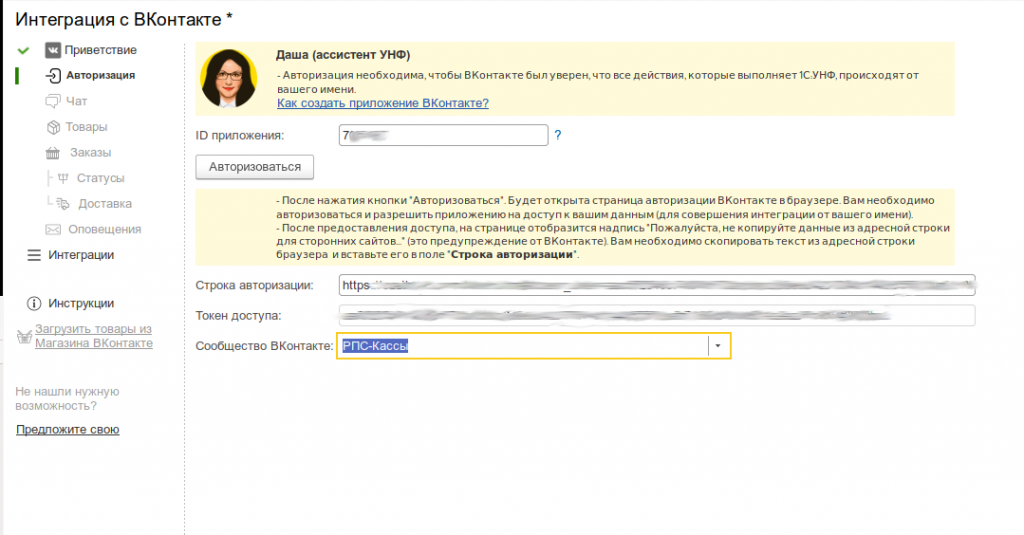
Task: Go to the Чат section
Action: point(76,101)
